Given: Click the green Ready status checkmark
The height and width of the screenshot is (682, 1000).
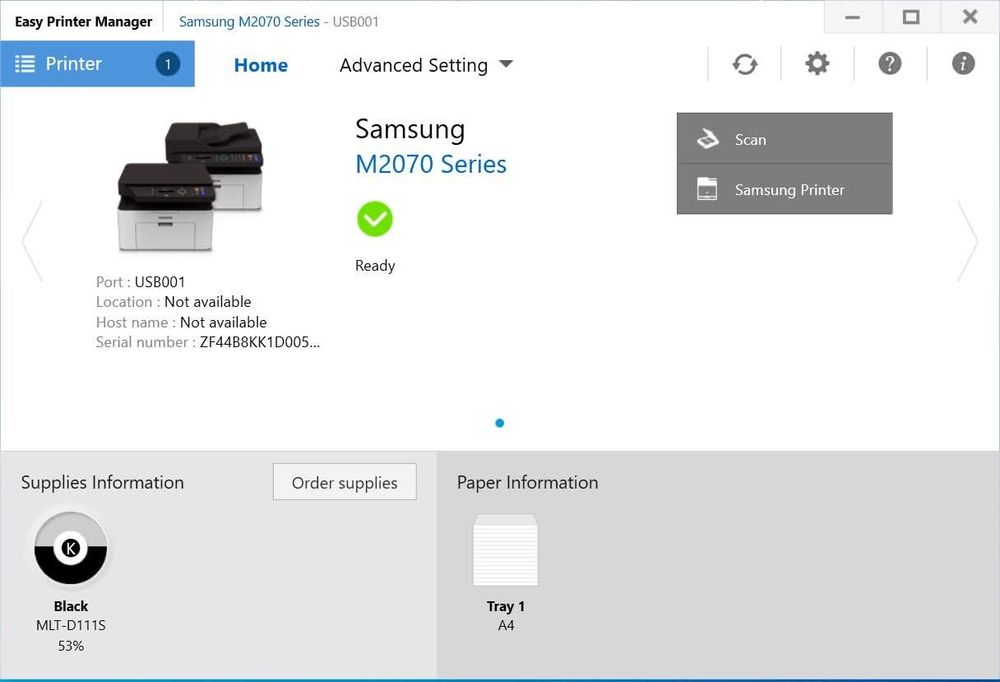Looking at the screenshot, I should click(x=375, y=219).
